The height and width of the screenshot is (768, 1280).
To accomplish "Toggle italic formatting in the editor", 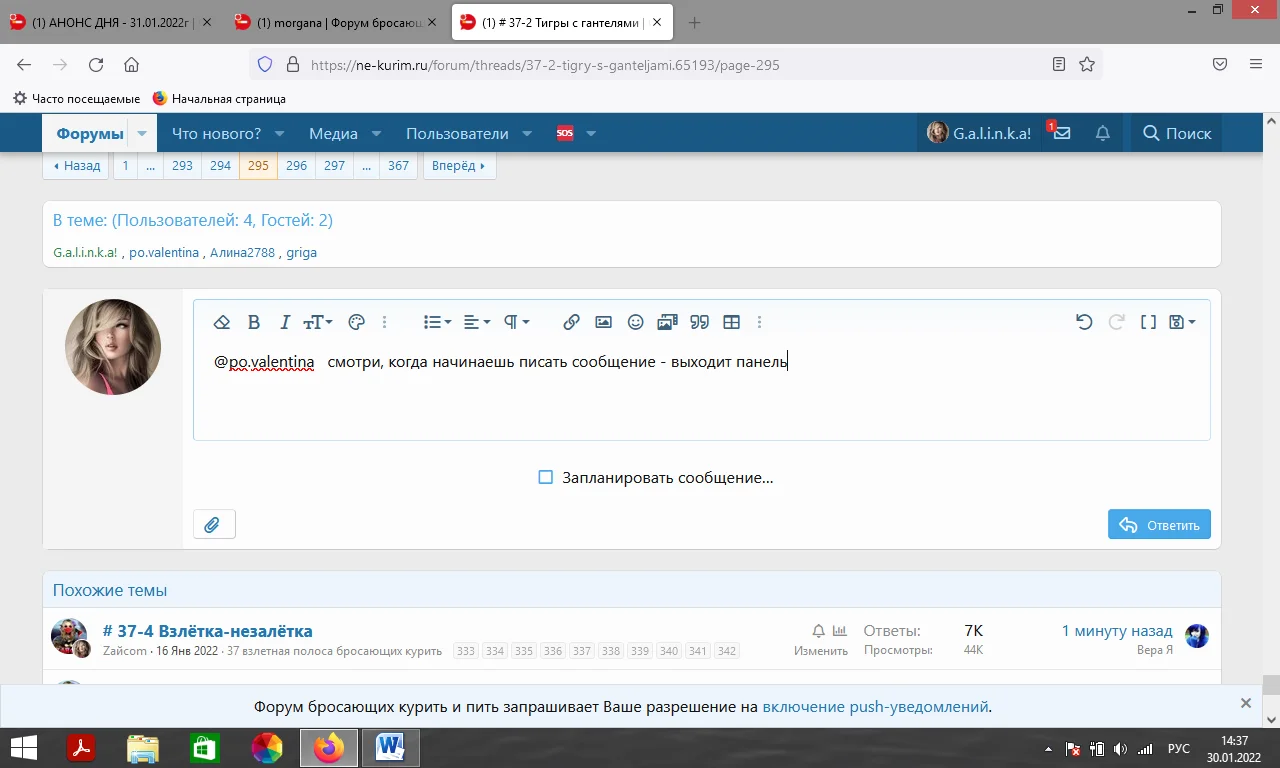I will [x=285, y=322].
